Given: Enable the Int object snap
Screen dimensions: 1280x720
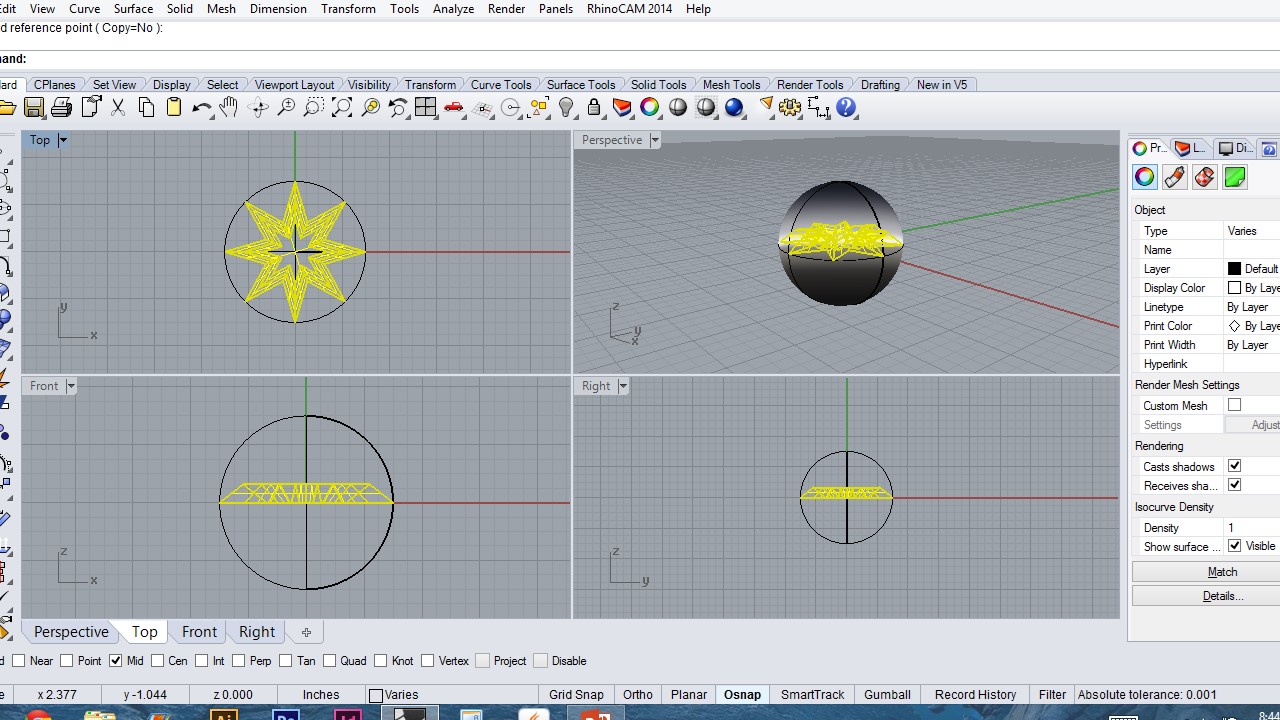Looking at the screenshot, I should coord(202,661).
